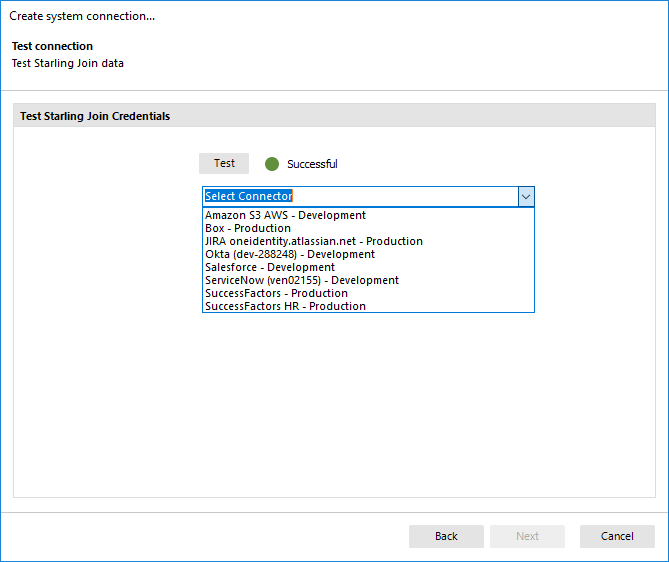Pick SuccessFactors HR - Production option
669x562 pixels.
[285, 306]
